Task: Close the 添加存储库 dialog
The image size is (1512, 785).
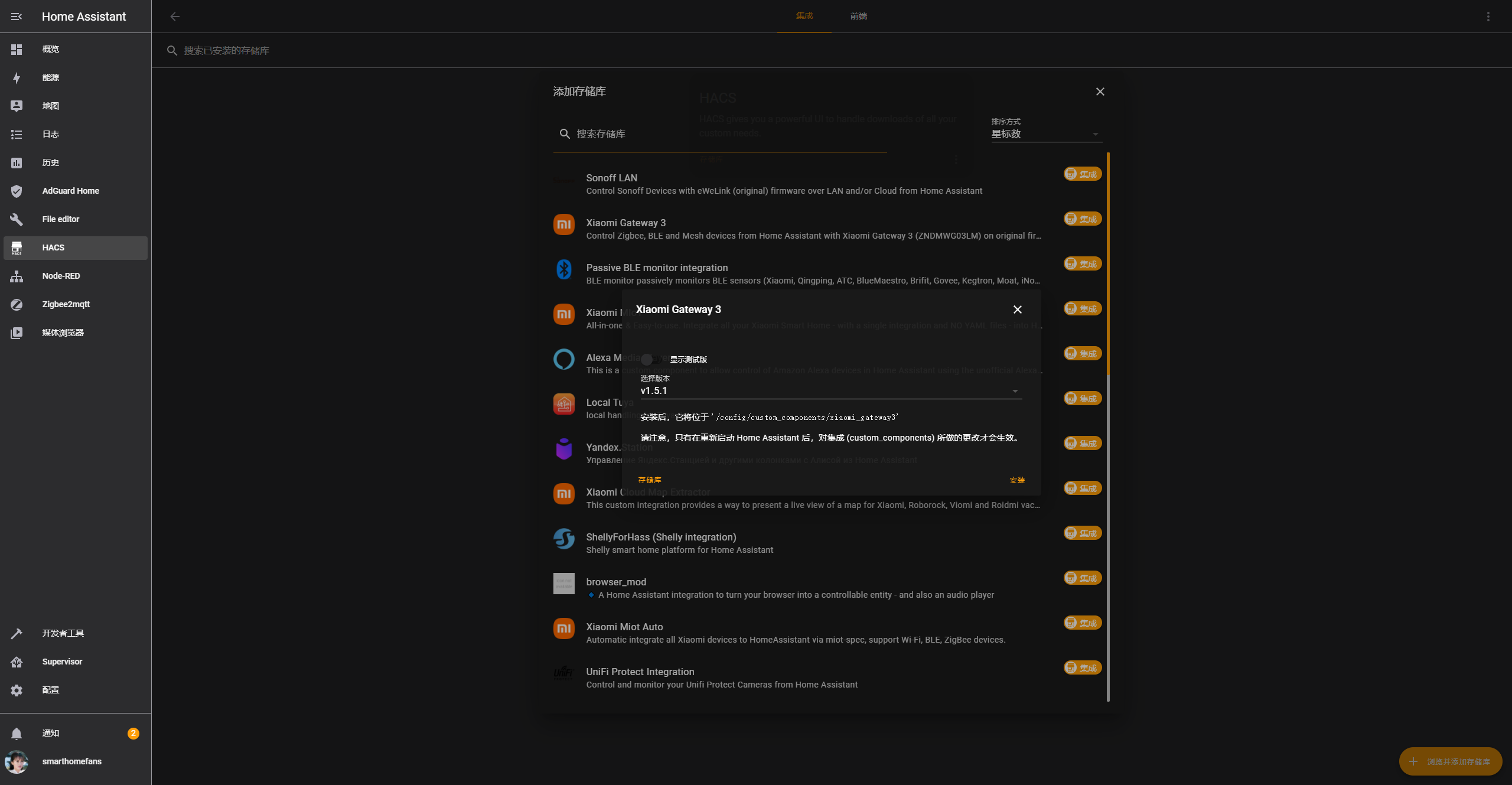Action: click(1100, 92)
